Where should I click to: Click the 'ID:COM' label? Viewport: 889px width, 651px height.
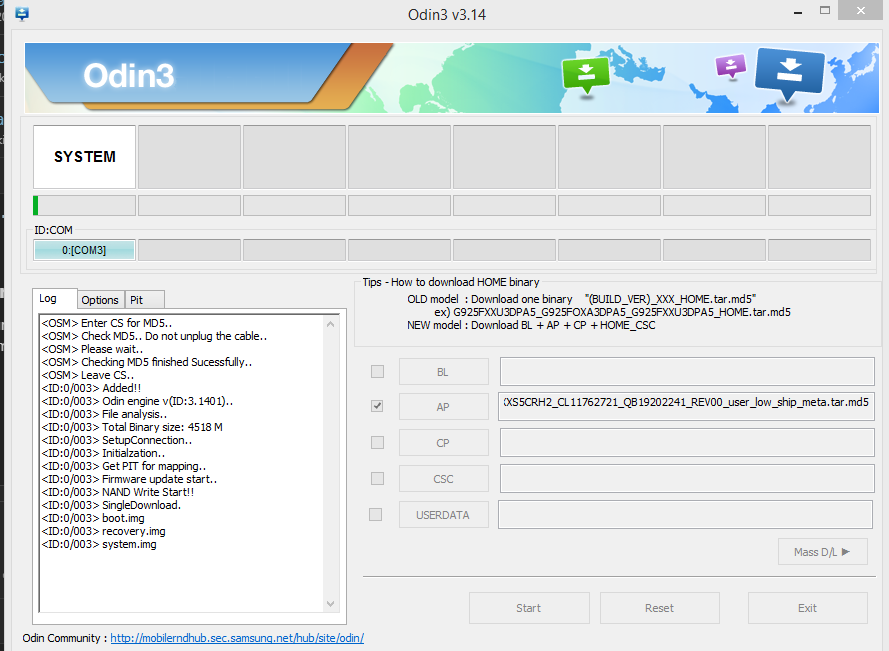coord(53,230)
